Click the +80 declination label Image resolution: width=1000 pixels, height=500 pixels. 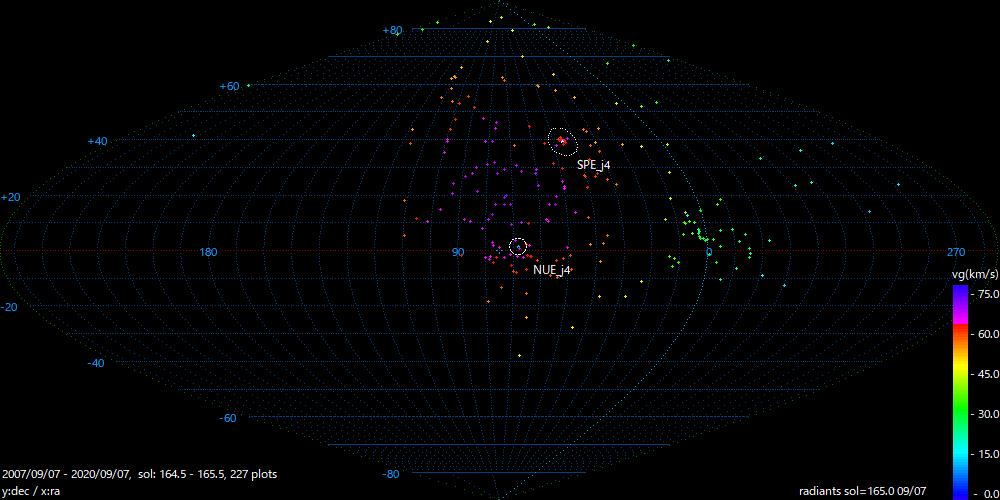point(392,31)
